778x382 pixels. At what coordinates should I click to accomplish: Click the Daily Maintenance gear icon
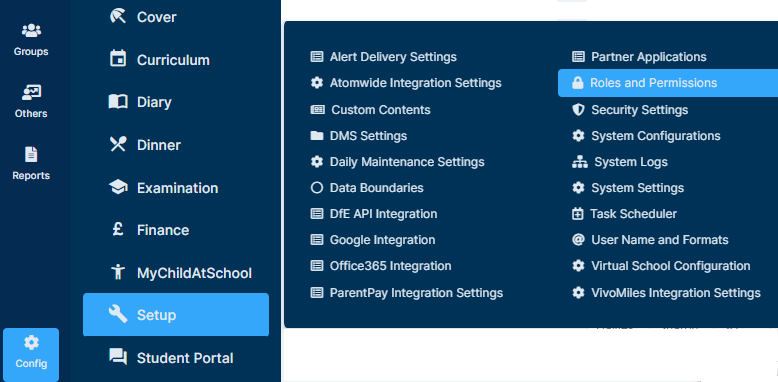[317, 161]
